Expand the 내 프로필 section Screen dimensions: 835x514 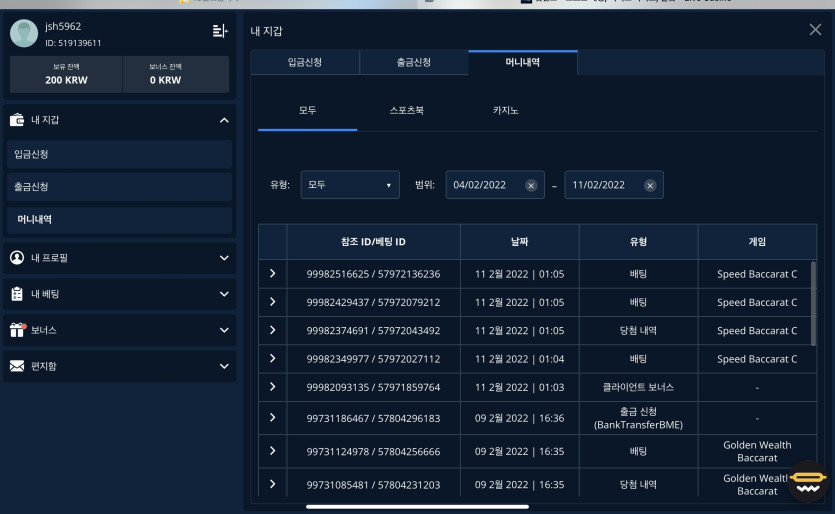click(x=224, y=258)
